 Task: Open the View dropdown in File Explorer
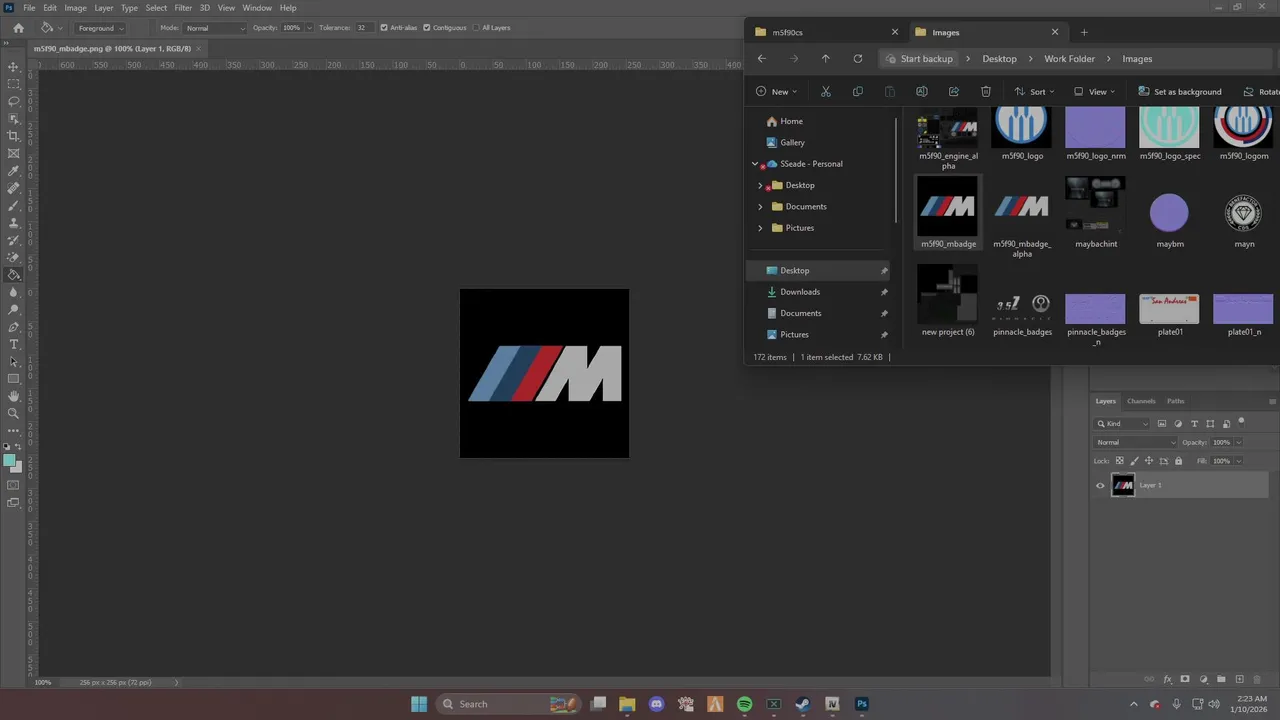pos(1093,92)
